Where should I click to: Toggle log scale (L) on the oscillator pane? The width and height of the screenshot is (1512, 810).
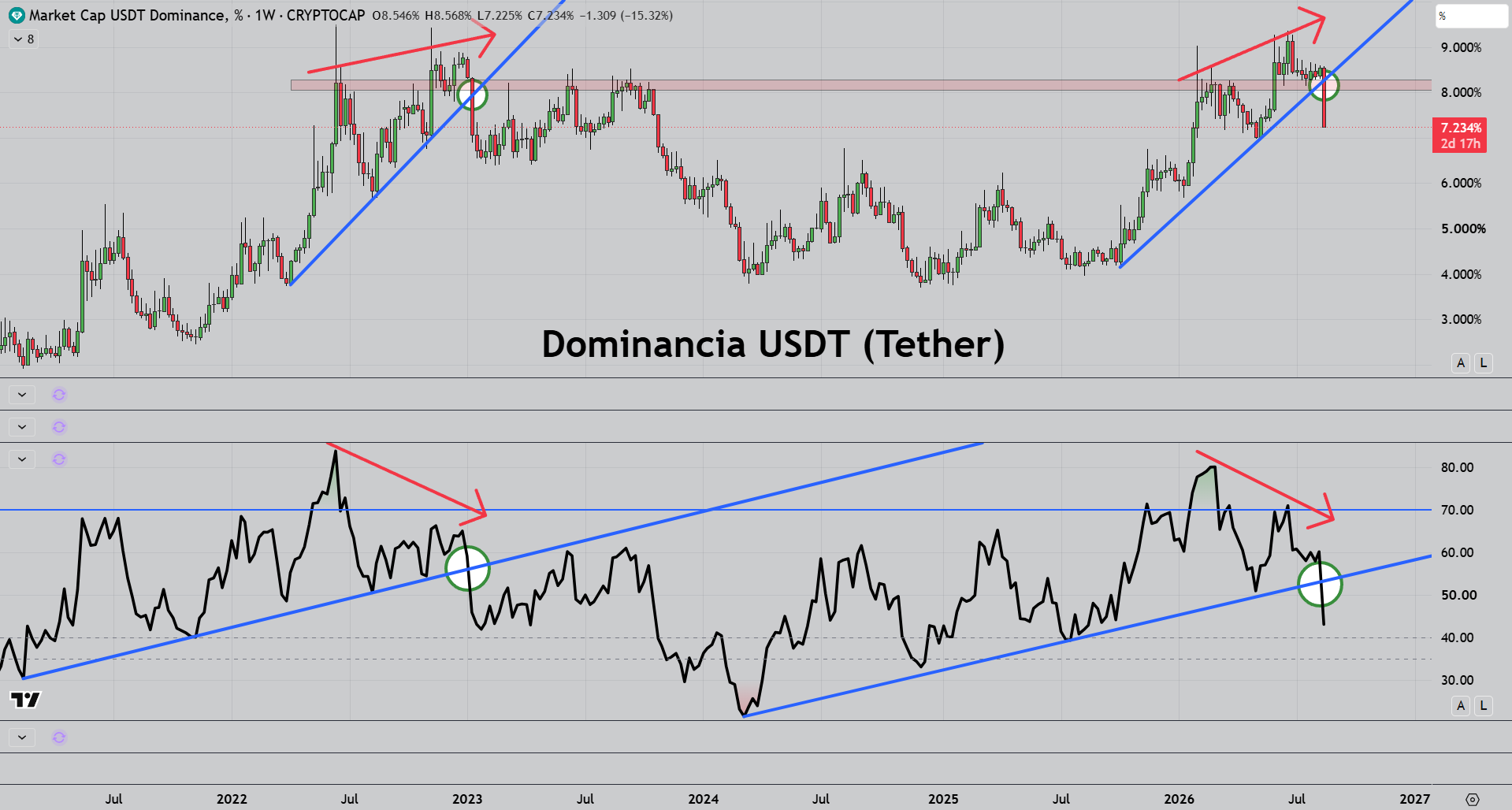point(1484,705)
